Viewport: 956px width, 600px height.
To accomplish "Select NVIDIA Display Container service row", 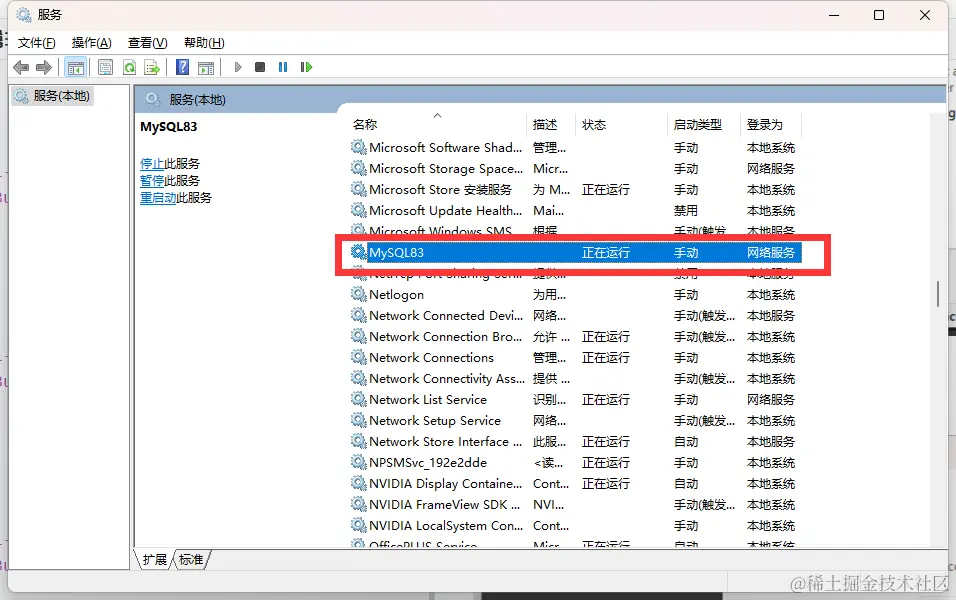I will (x=576, y=484).
